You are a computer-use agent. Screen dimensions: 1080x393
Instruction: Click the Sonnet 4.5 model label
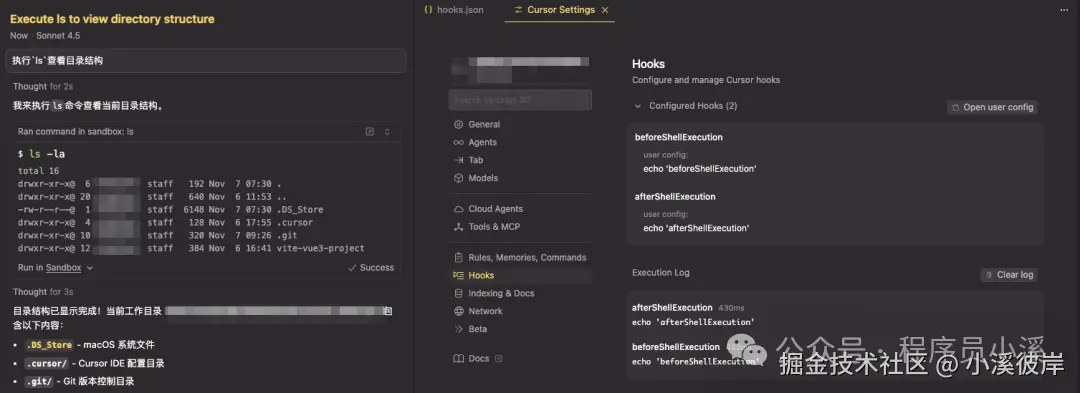[x=58, y=35]
